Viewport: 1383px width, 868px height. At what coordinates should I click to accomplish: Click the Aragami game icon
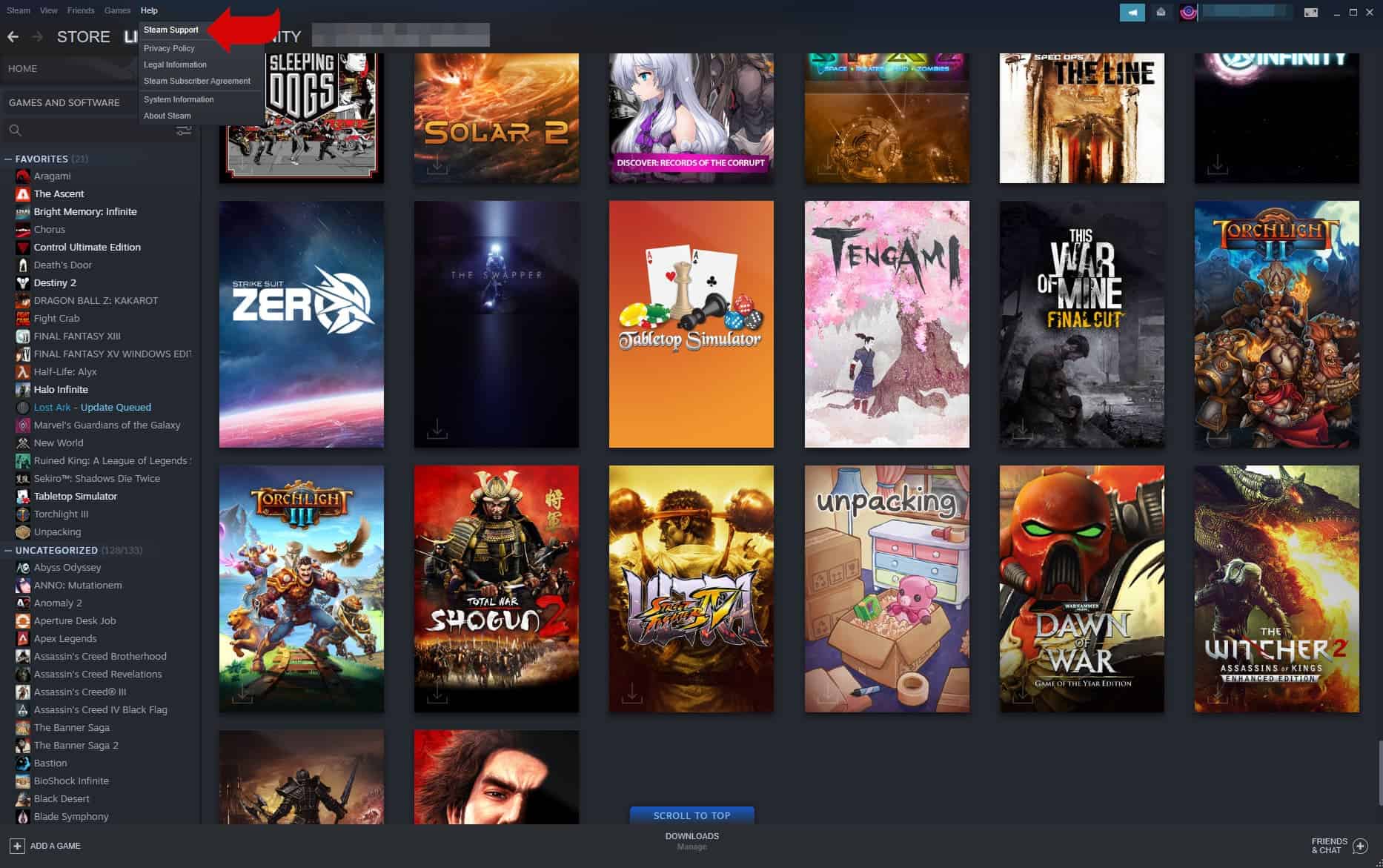click(23, 176)
